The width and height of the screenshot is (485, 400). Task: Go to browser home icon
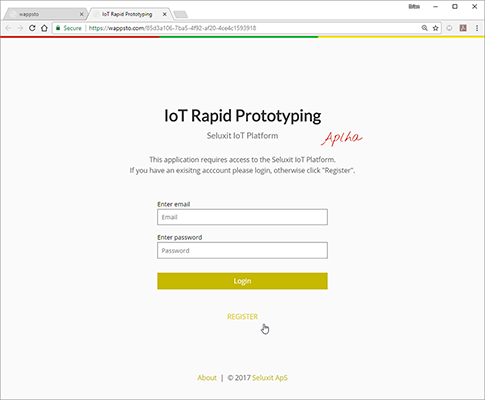click(44, 28)
